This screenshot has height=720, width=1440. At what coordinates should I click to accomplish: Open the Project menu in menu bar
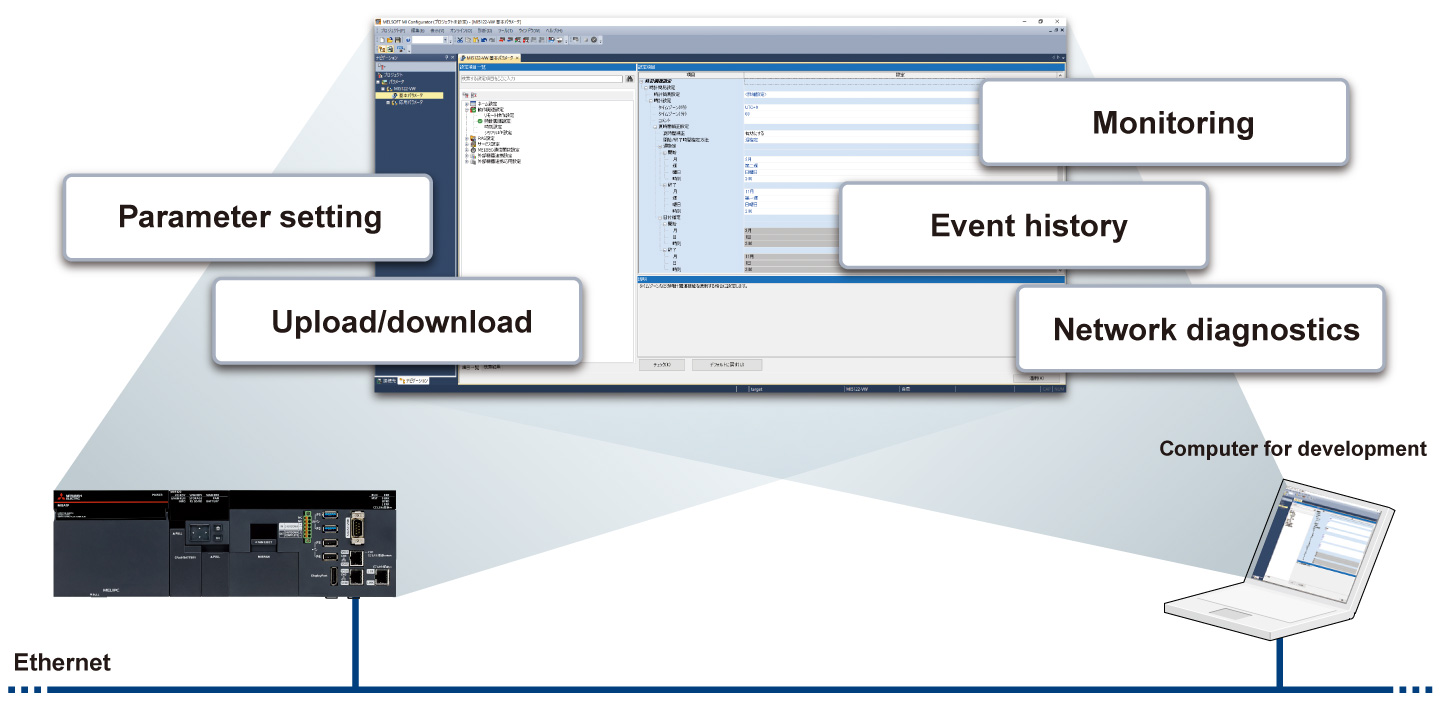coord(393,31)
